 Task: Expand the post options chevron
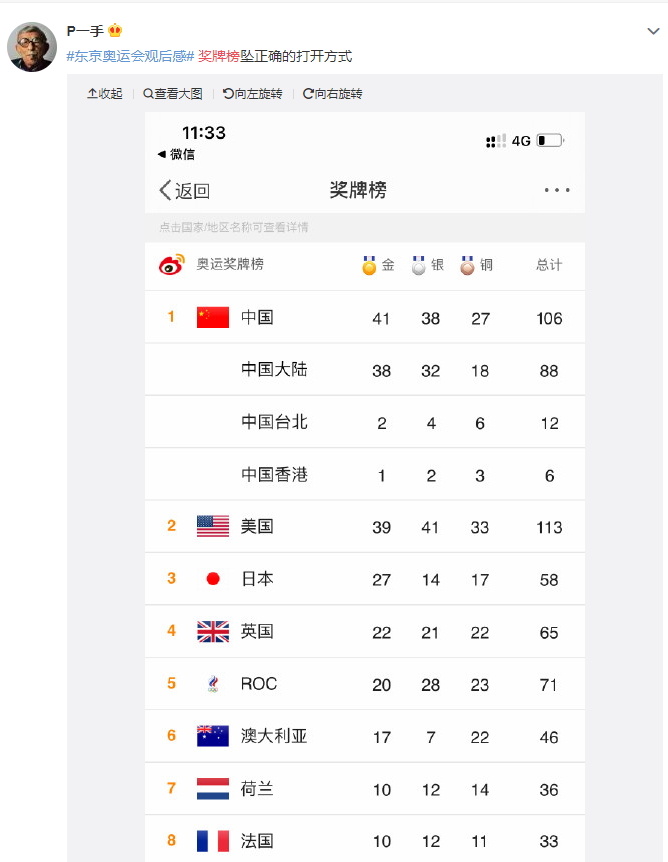(x=653, y=31)
